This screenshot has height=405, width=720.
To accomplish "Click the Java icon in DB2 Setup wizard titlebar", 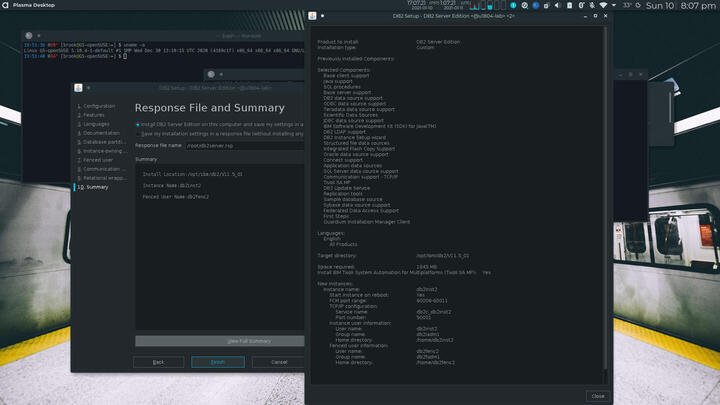I will coord(79,88).
